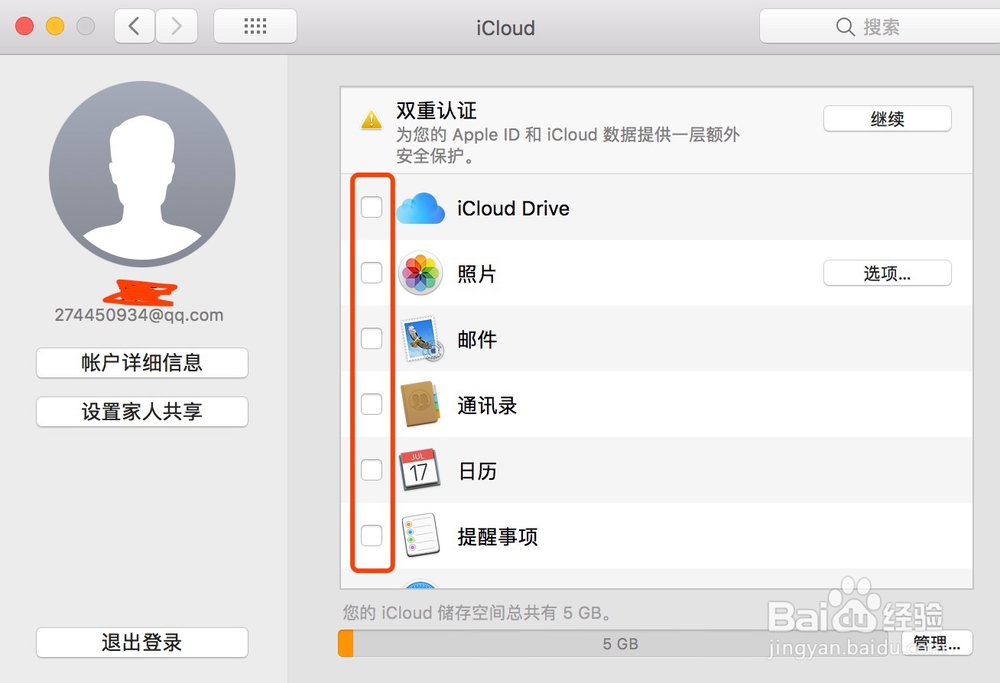The image size is (1000, 683).
Task: Click the 通讯录 label
Action: point(487,405)
